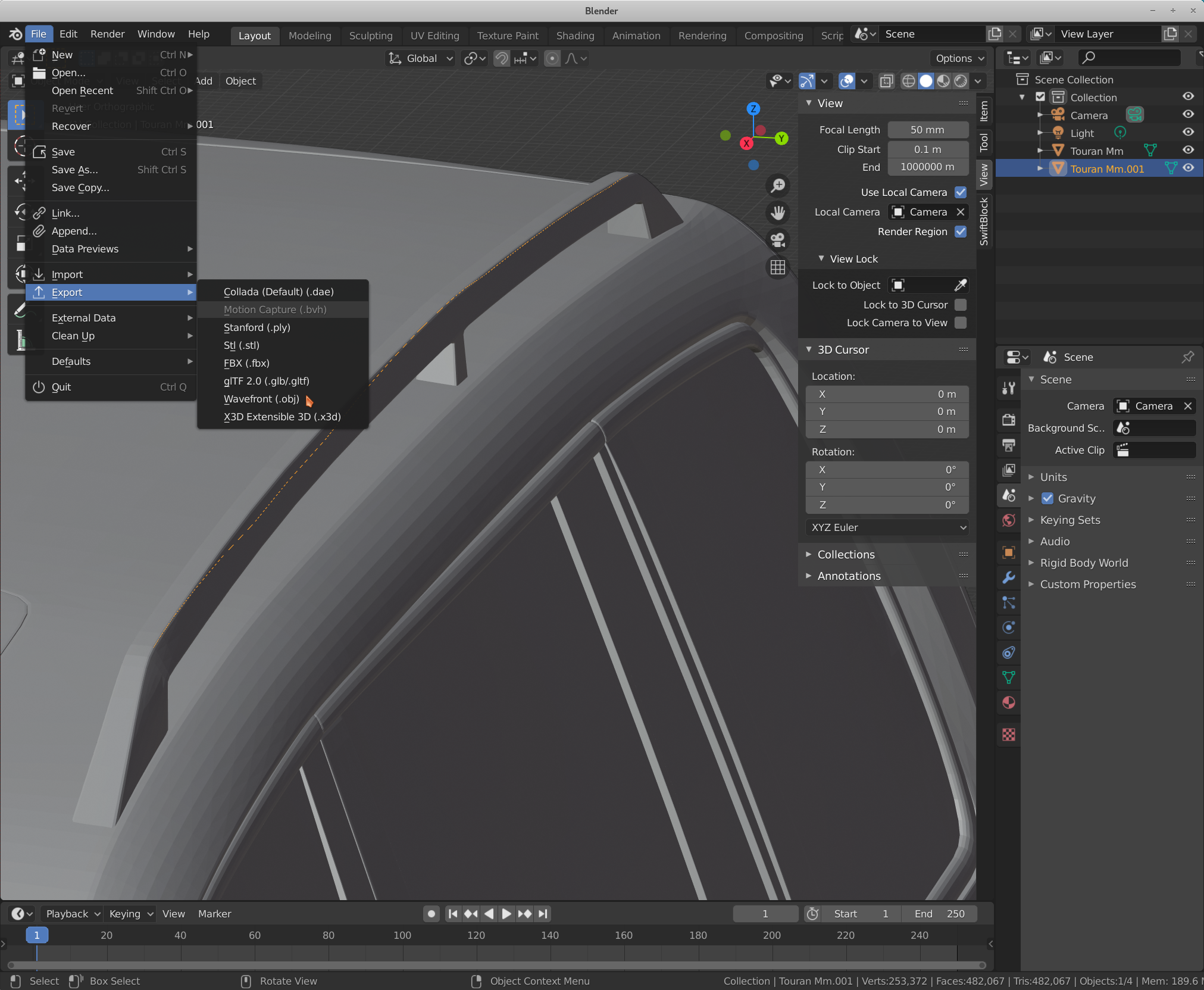Click the eyedropper next to Lock to Object

pos(960,285)
